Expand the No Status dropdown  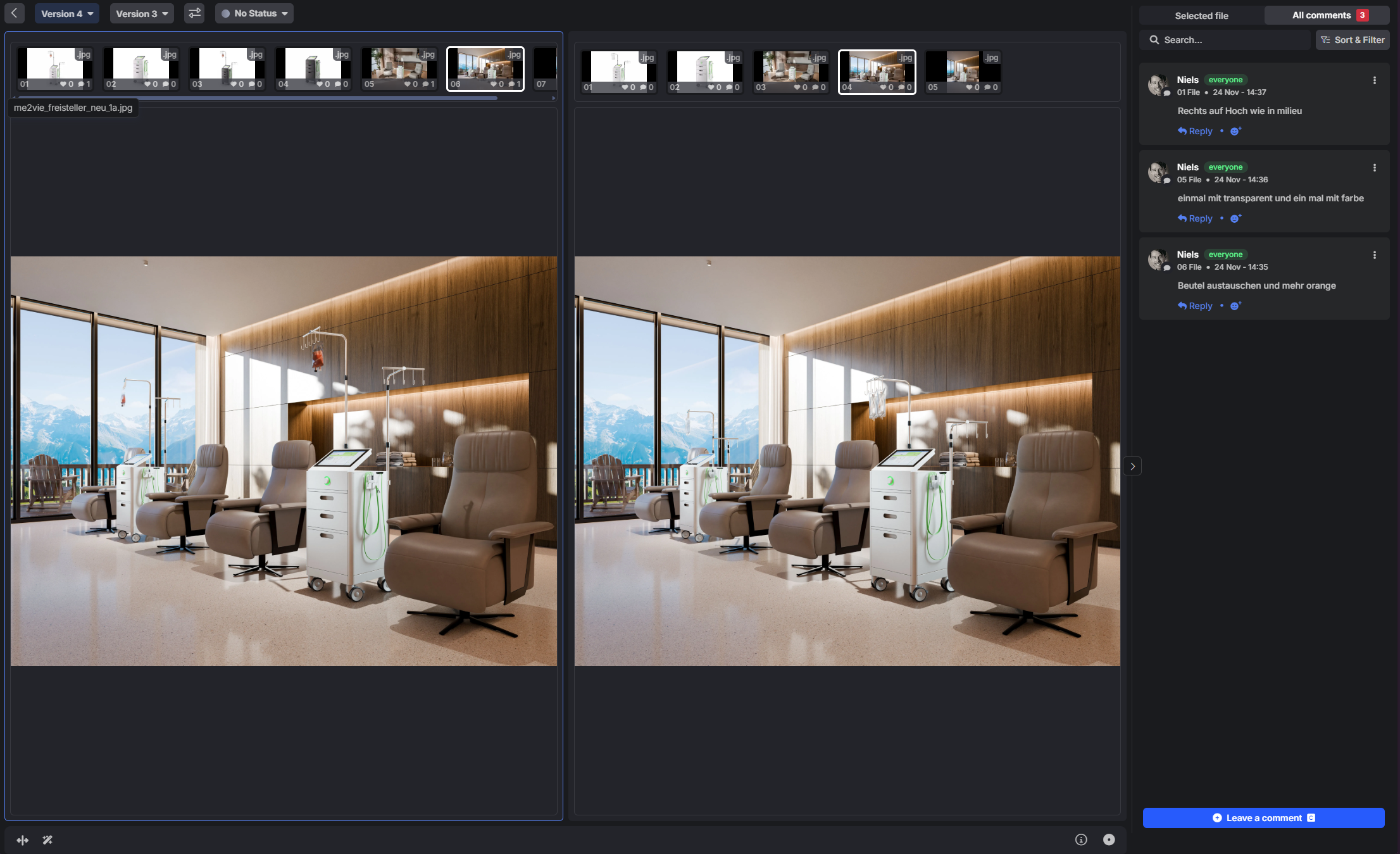click(x=254, y=13)
